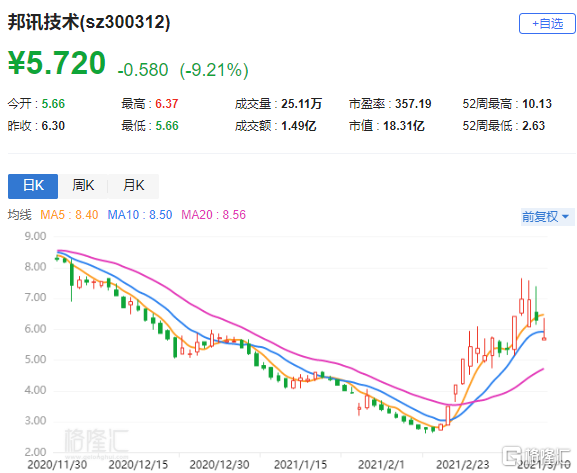
Task: Click the 成交量 volume 25.11万
Action: [x=302, y=104]
